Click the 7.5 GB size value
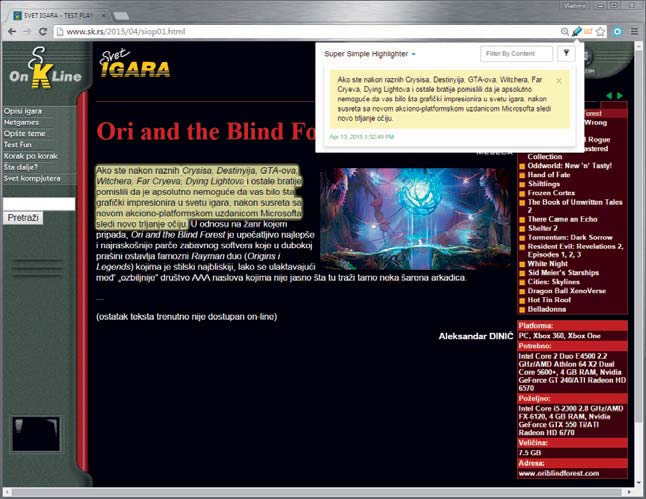Screen dimensions: 646x499 529,453
